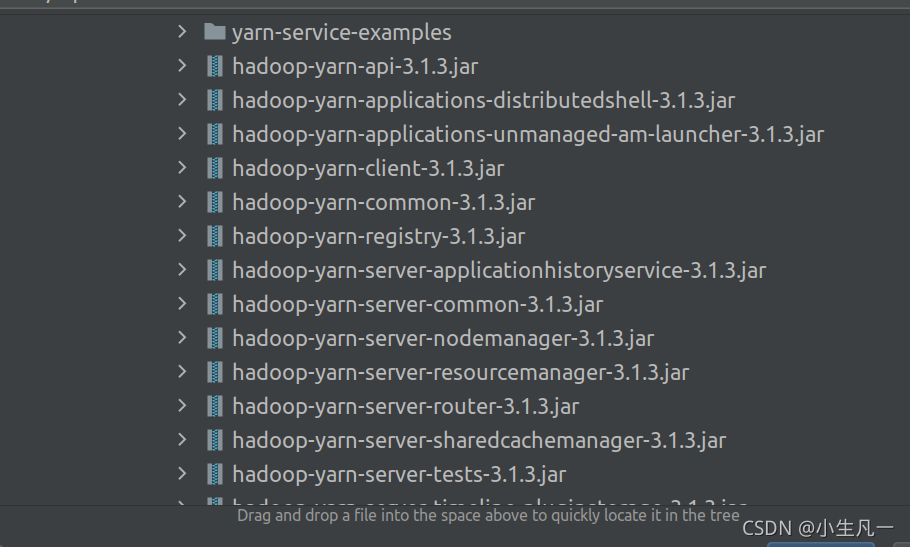Click the jar icon of hadoop-yarn-api

click(215, 66)
